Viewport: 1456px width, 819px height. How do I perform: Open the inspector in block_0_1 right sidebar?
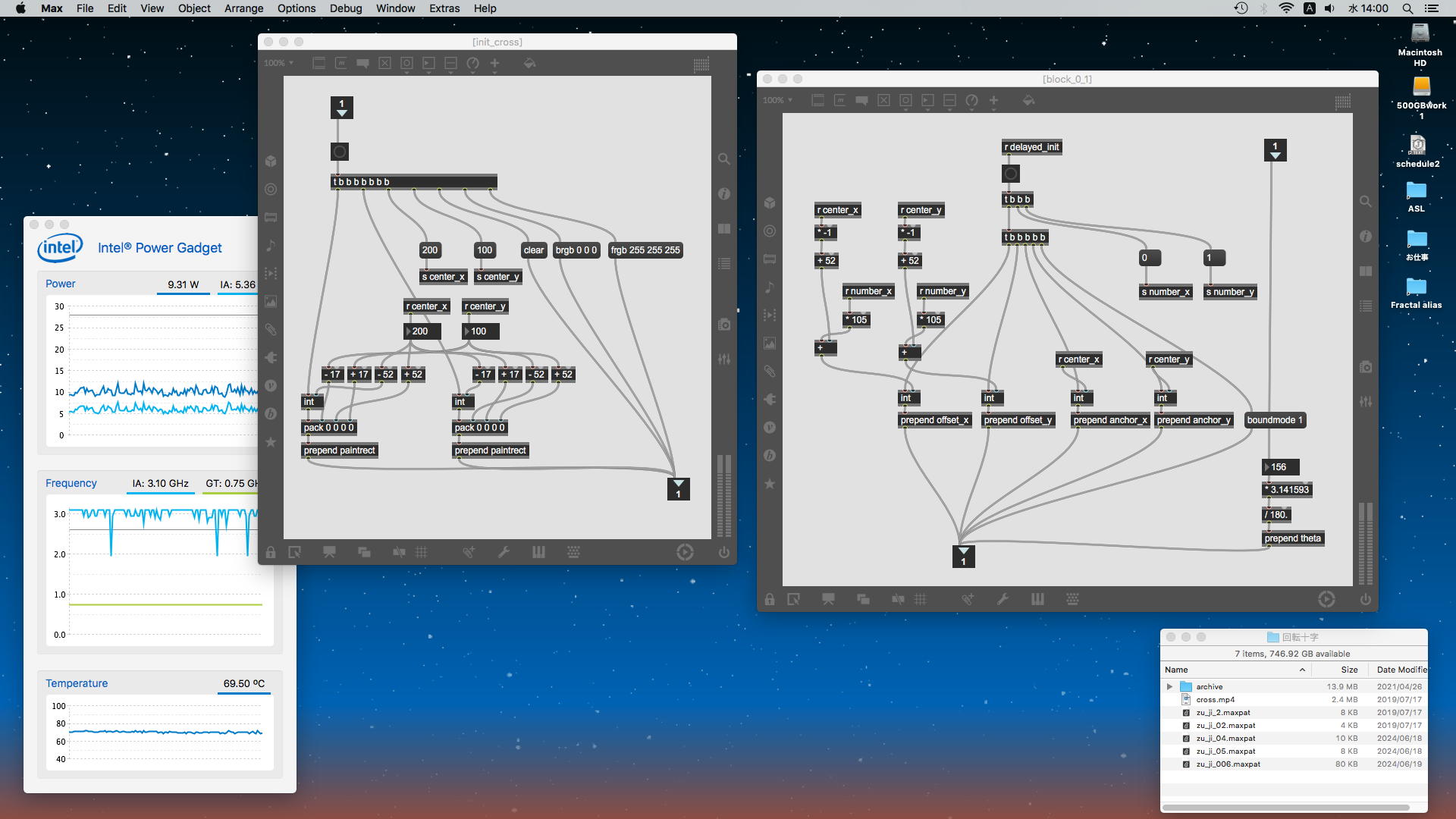pyautogui.click(x=1365, y=237)
